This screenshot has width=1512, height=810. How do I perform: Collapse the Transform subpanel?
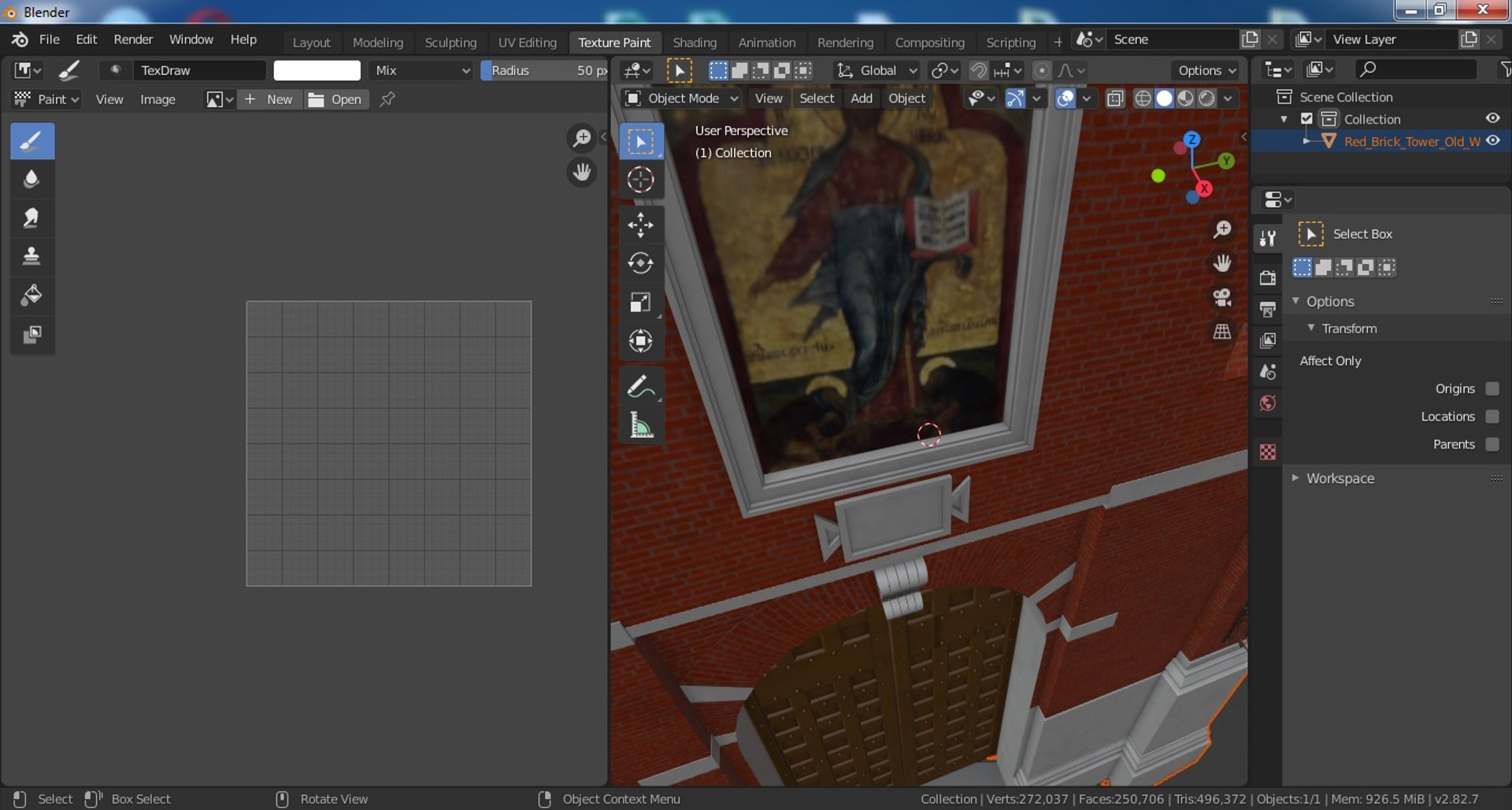[1311, 328]
